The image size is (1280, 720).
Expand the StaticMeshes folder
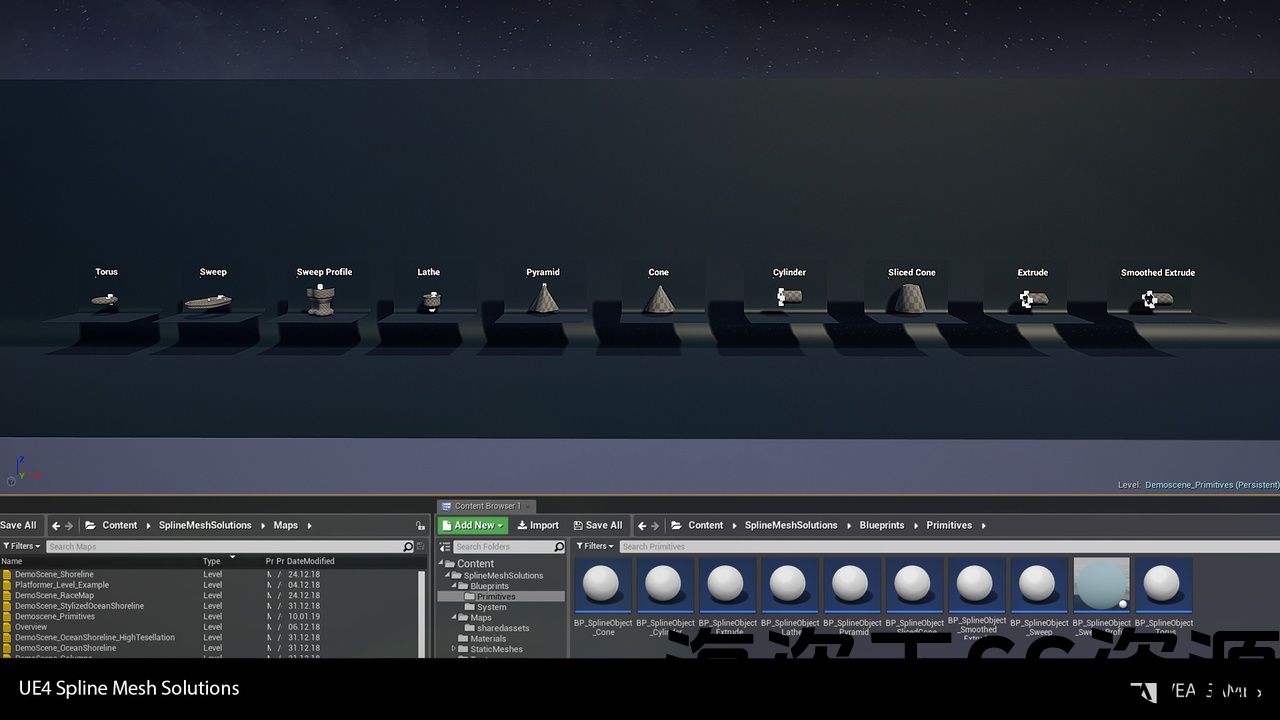click(x=453, y=649)
